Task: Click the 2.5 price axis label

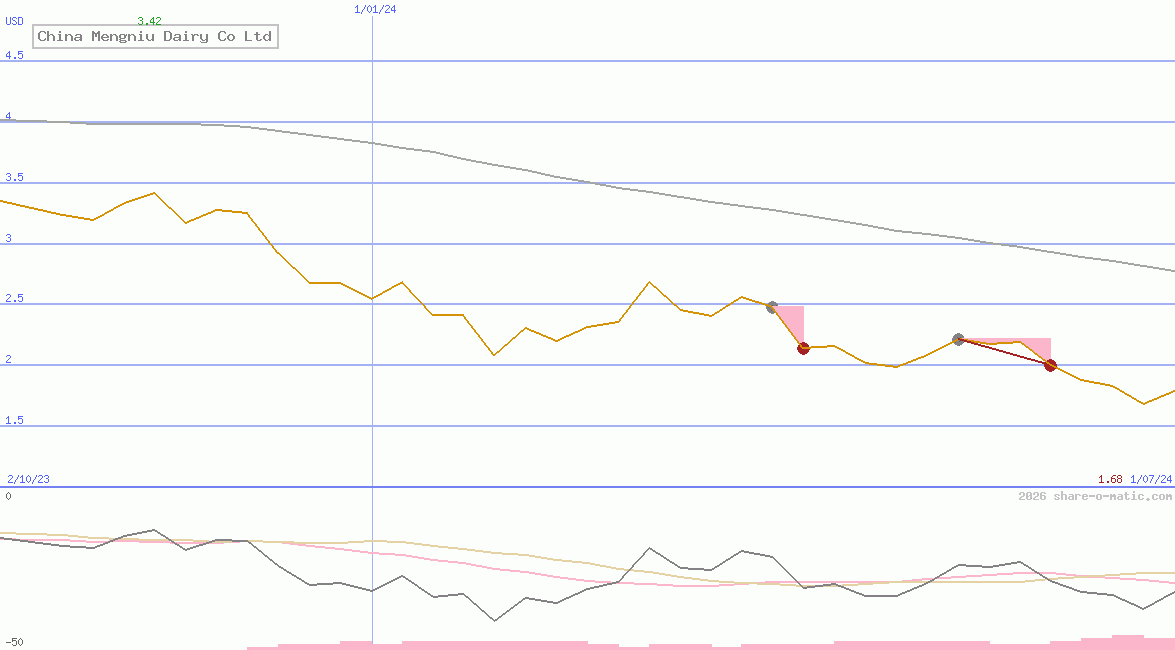Action: [x=14, y=298]
